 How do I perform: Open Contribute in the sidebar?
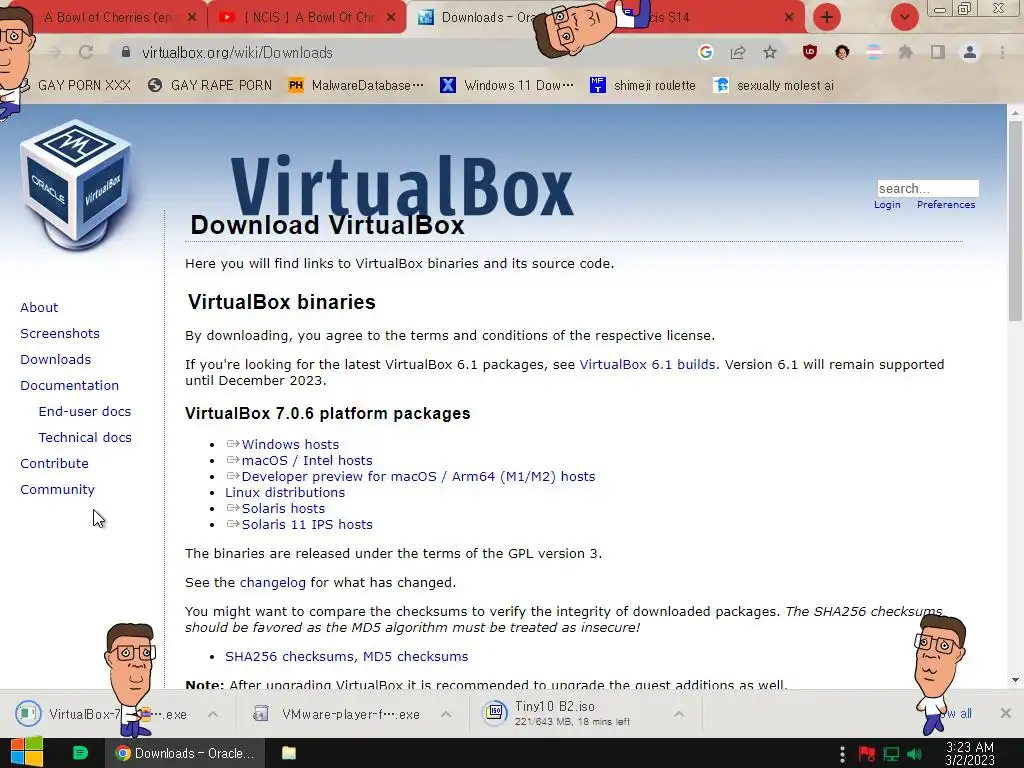coord(54,463)
